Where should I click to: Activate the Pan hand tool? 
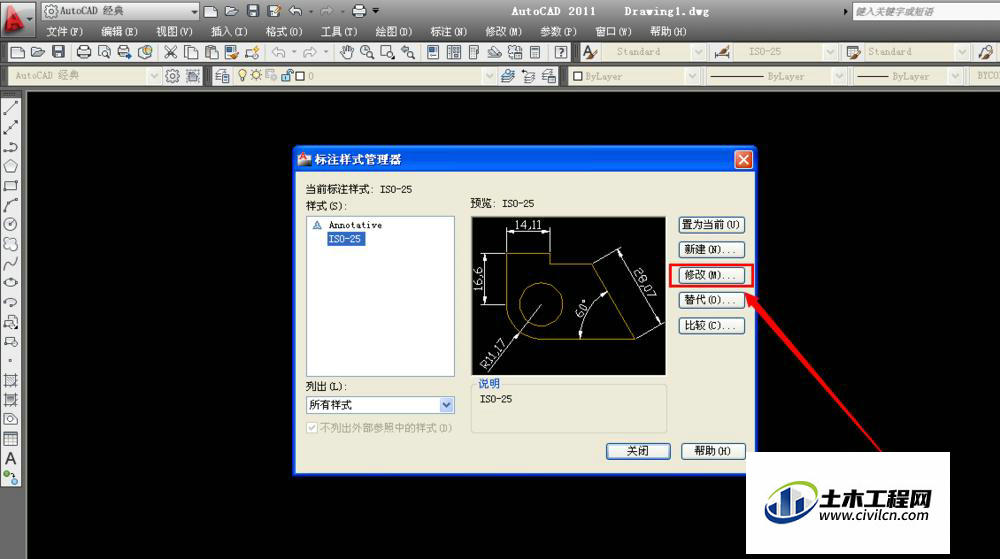[346, 52]
